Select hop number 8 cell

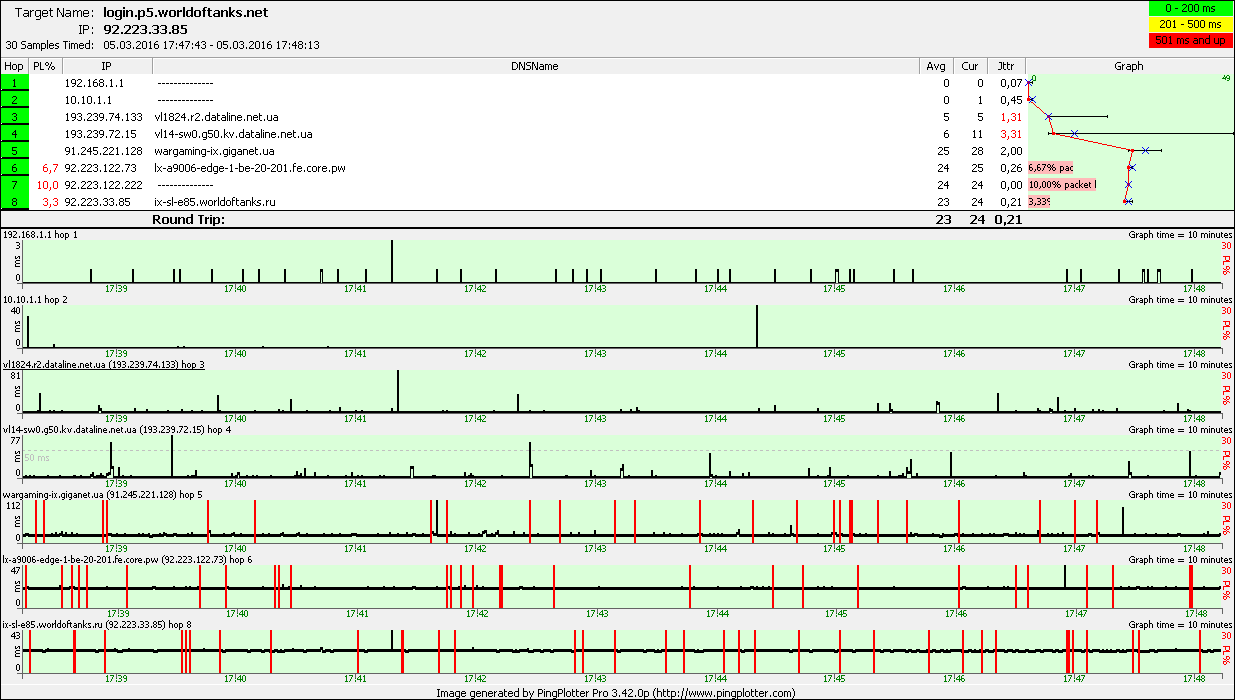click(x=15, y=202)
